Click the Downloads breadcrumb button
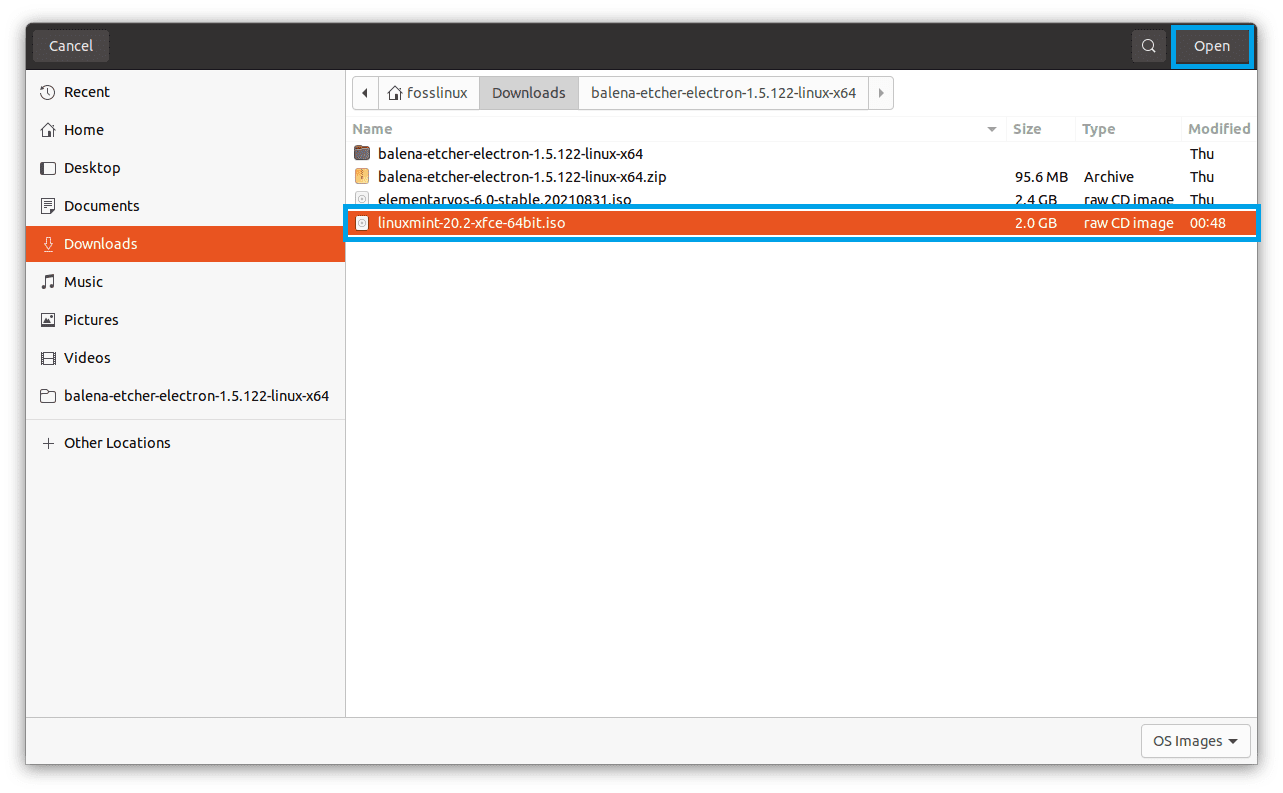Screen dimensions: 1283x793 [x=529, y=93]
